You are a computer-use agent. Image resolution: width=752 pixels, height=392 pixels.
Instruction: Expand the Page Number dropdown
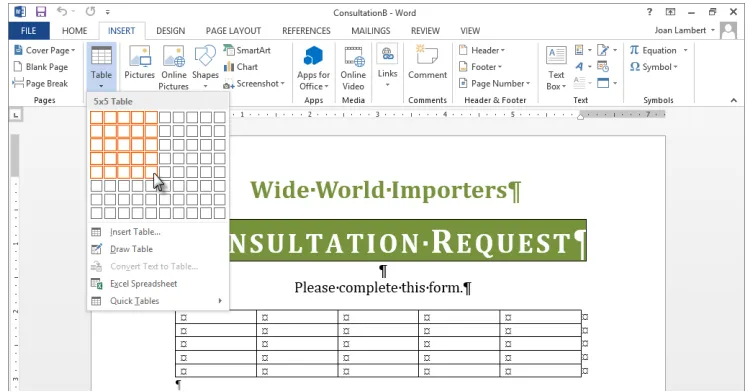tap(495, 83)
